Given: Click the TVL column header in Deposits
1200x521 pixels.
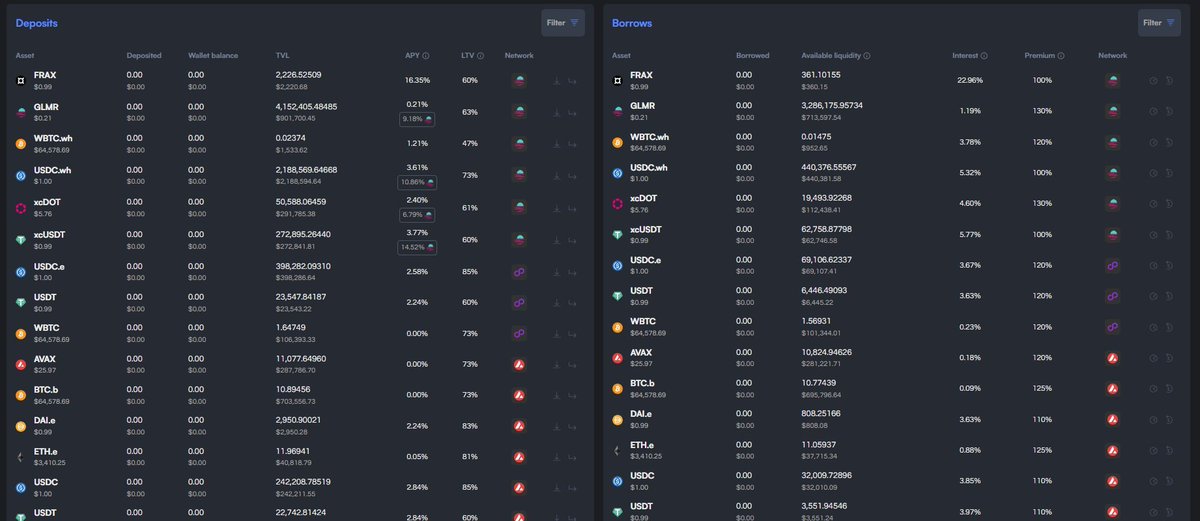Looking at the screenshot, I should (282, 56).
